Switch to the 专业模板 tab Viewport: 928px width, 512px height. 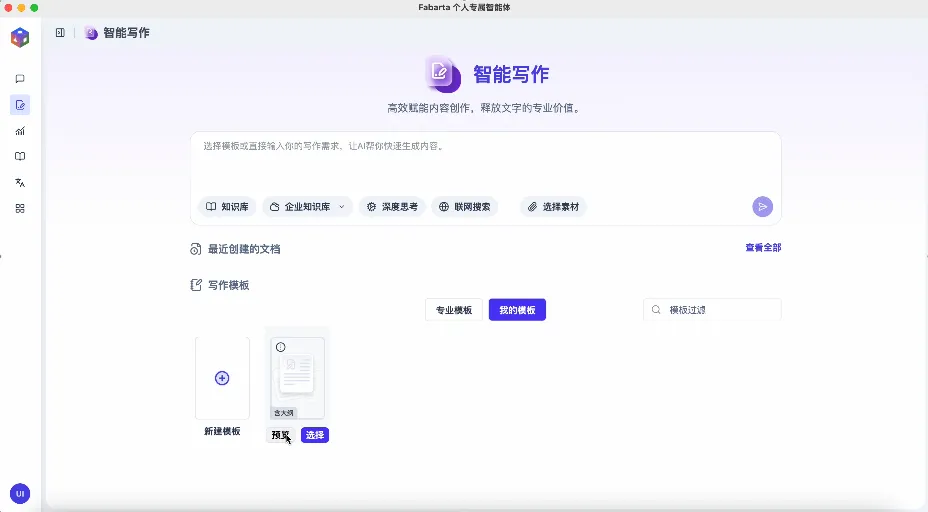click(x=454, y=310)
